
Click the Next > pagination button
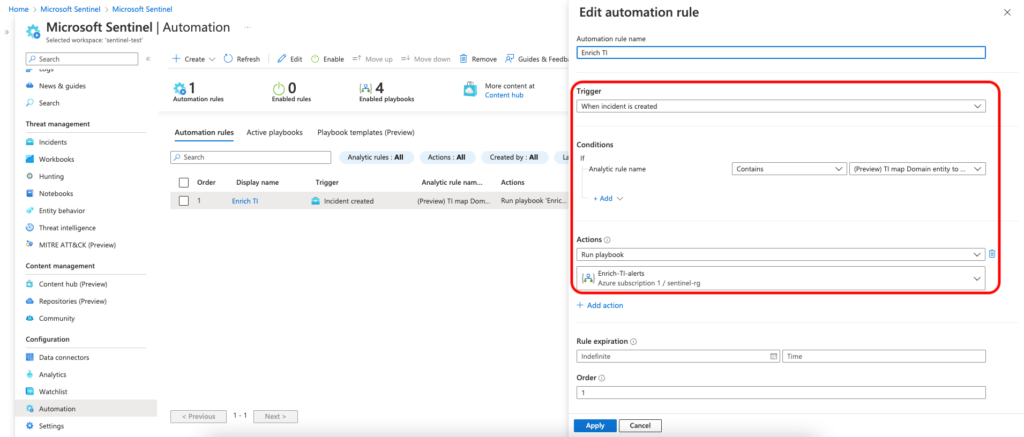(276, 416)
